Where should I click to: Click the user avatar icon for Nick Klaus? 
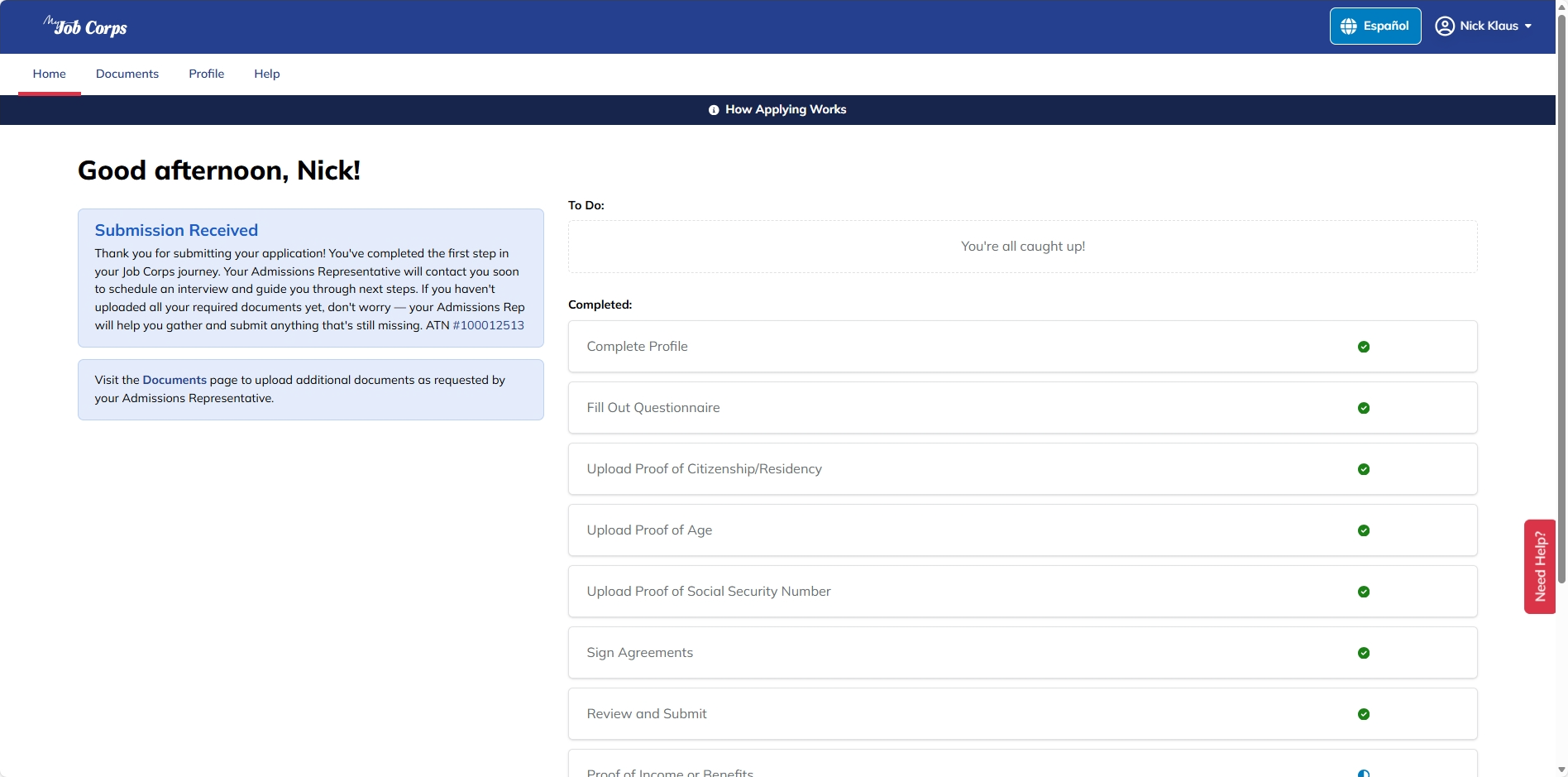pyautogui.click(x=1444, y=26)
